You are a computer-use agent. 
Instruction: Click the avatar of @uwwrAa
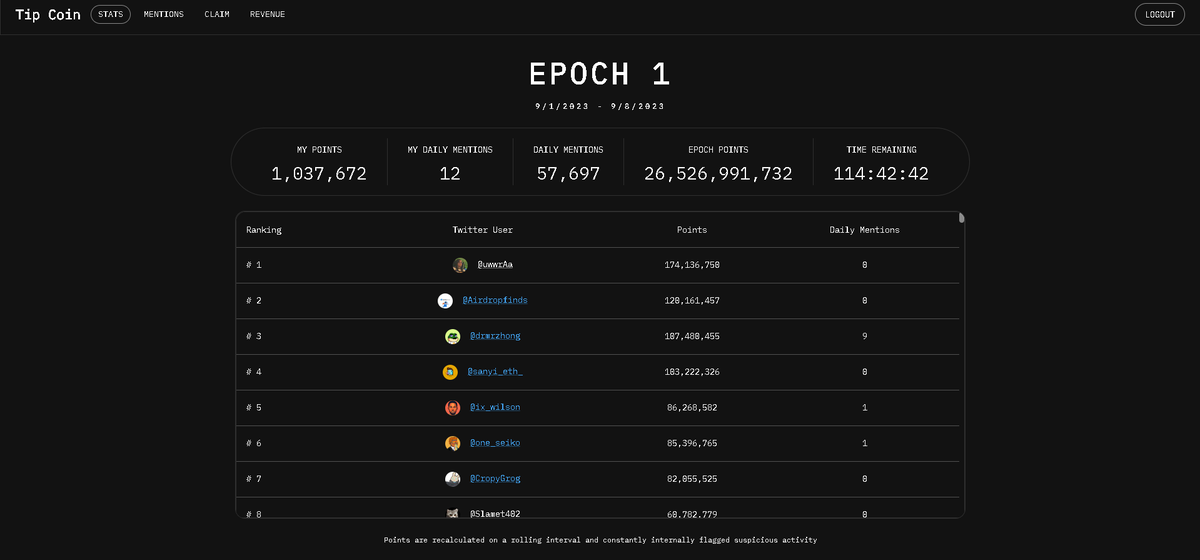point(460,265)
